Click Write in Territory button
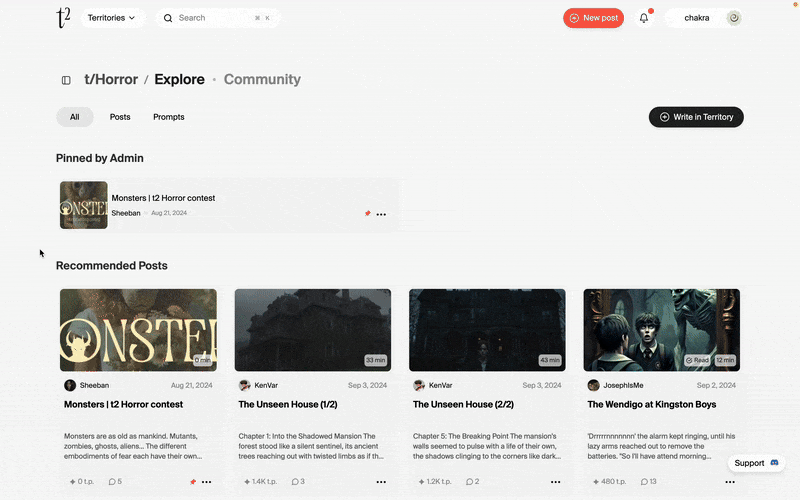This screenshot has width=800, height=500. [x=696, y=117]
